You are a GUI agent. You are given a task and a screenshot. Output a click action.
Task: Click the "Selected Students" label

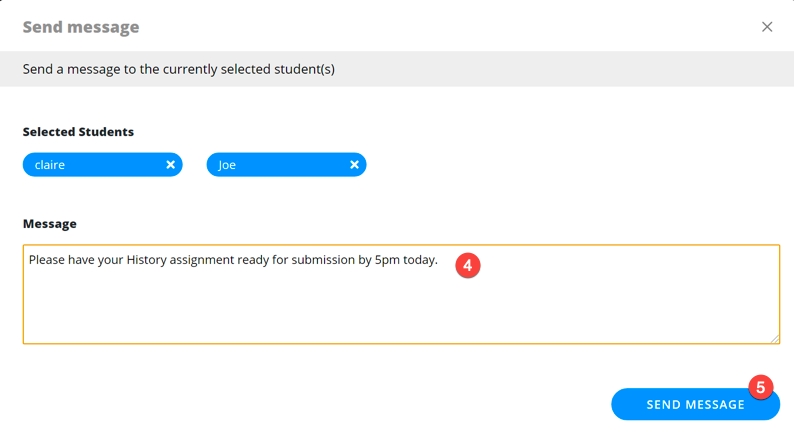78,131
